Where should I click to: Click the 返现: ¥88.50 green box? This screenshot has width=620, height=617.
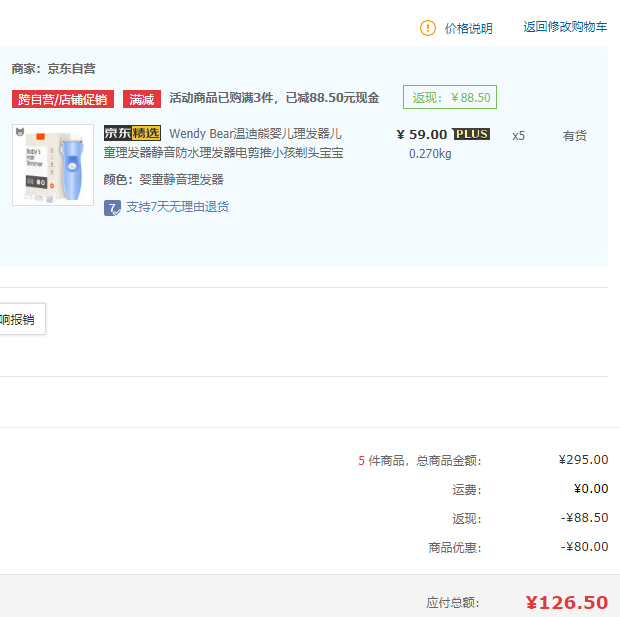point(450,97)
